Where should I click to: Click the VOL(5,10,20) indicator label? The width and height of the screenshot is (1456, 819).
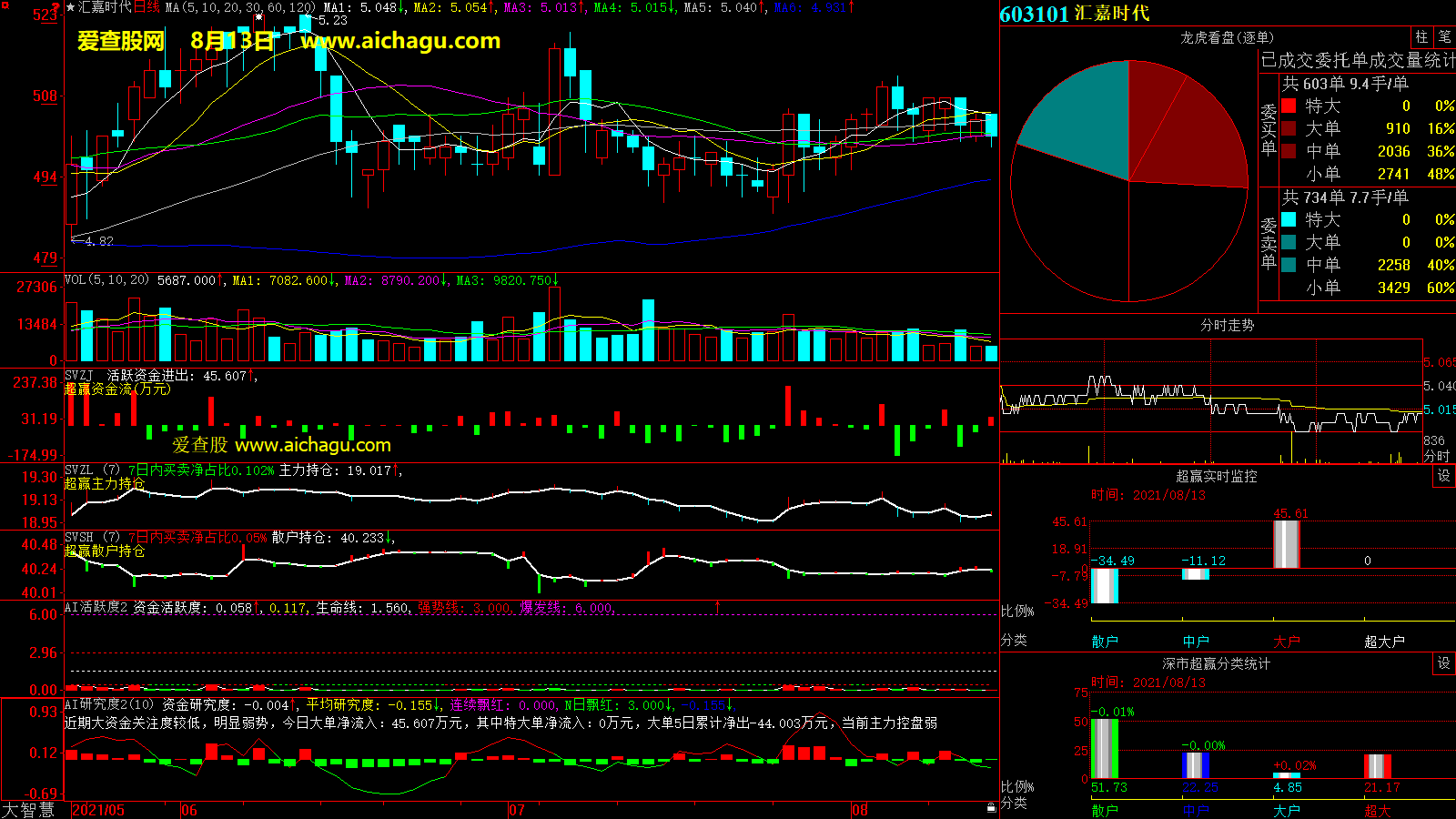pos(106,280)
